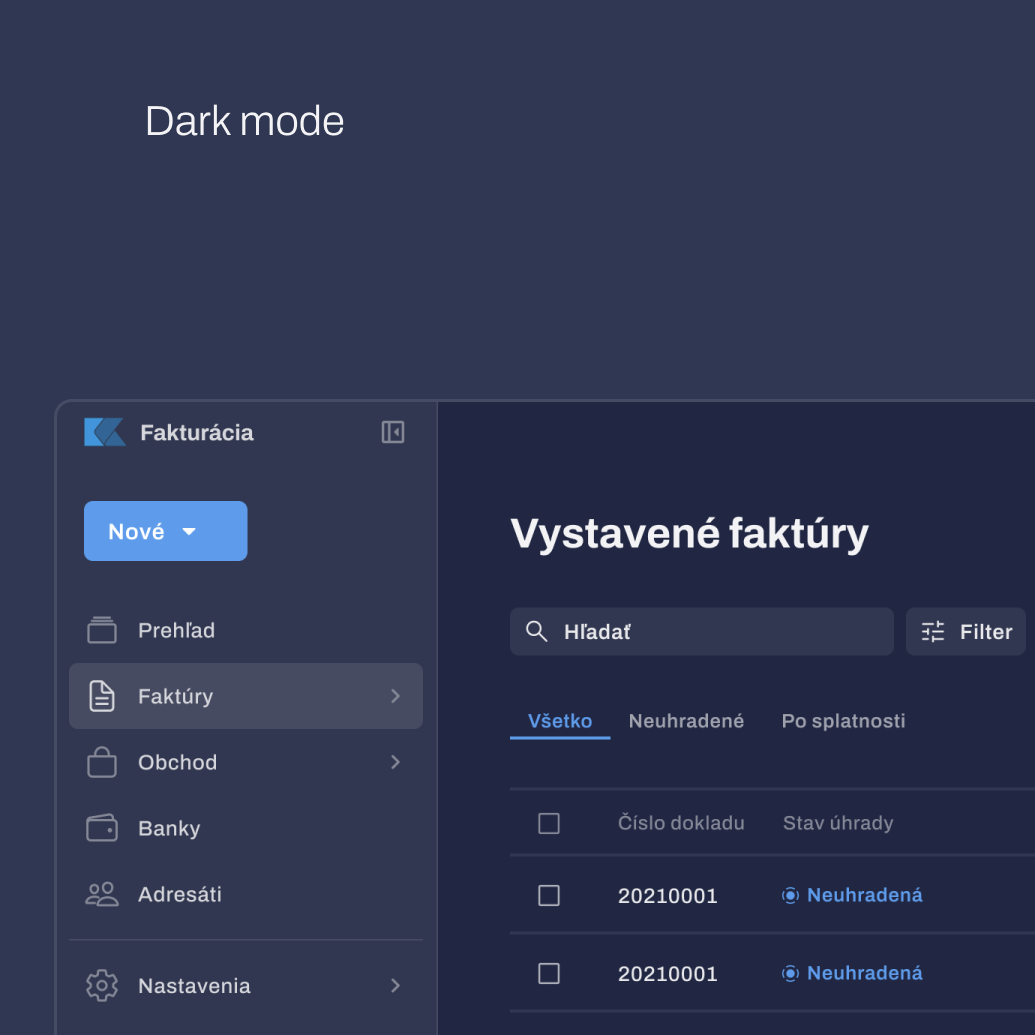
Task: Expand the Obchod submenu chevron
Action: (395, 762)
